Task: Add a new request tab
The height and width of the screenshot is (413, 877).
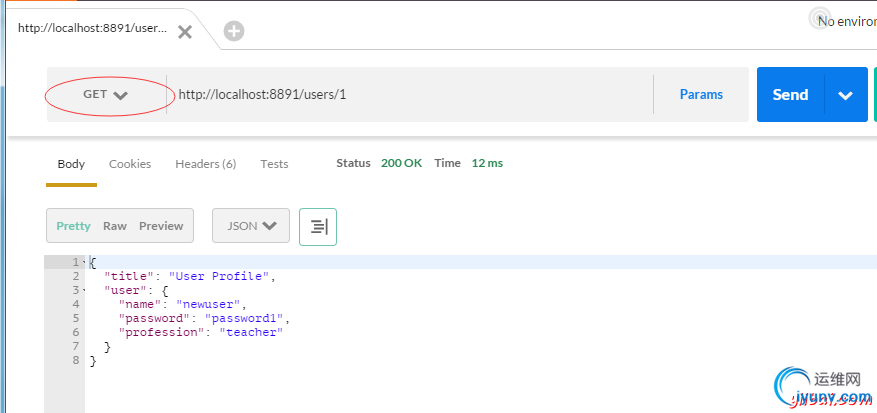Action: 234,31
